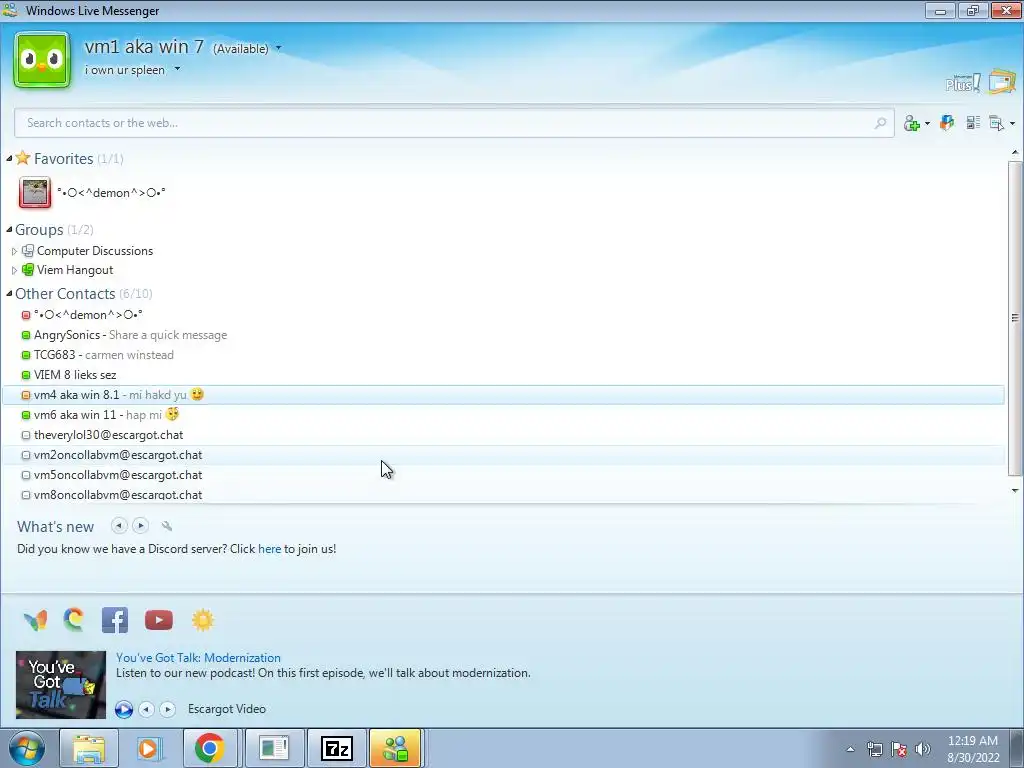The image size is (1024, 768).
Task: Open the add contact dropdown arrow
Action: click(x=927, y=123)
